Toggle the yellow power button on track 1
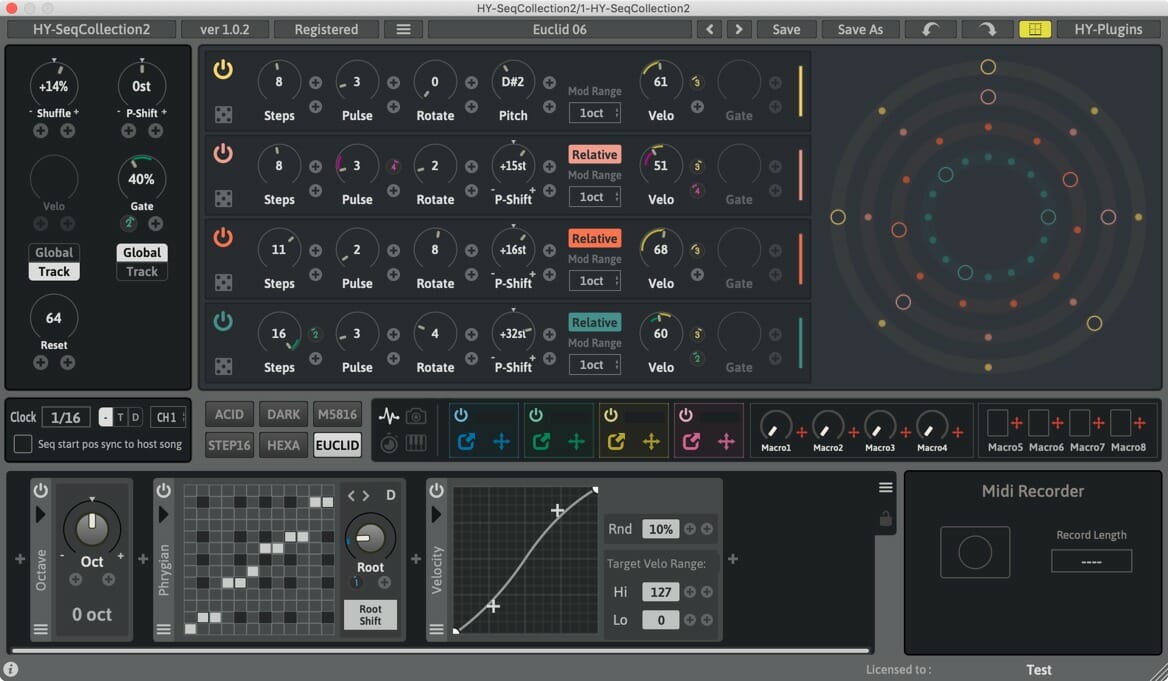This screenshot has height=681, width=1168. pos(223,70)
